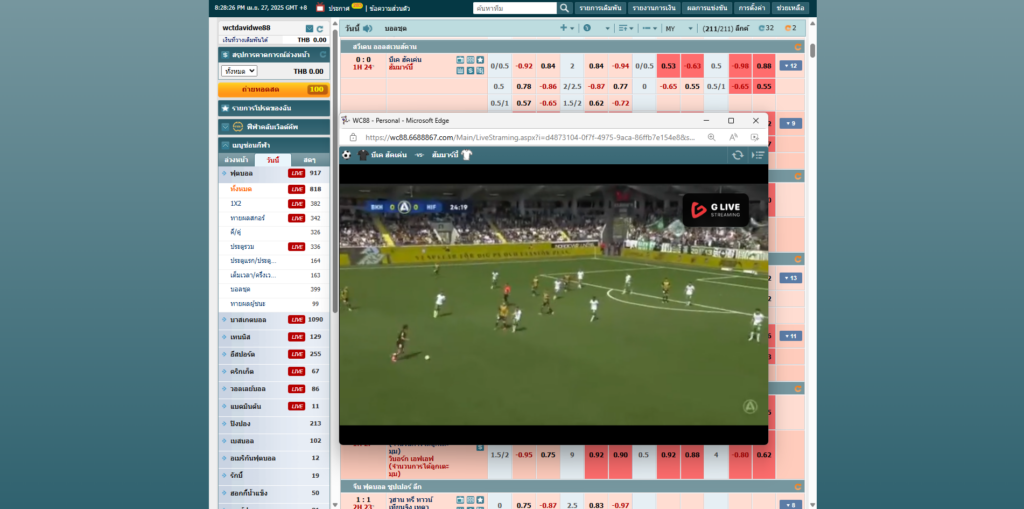Add BK Häcken match to favorites star
This screenshot has height=509, width=1024.
[x=480, y=60]
